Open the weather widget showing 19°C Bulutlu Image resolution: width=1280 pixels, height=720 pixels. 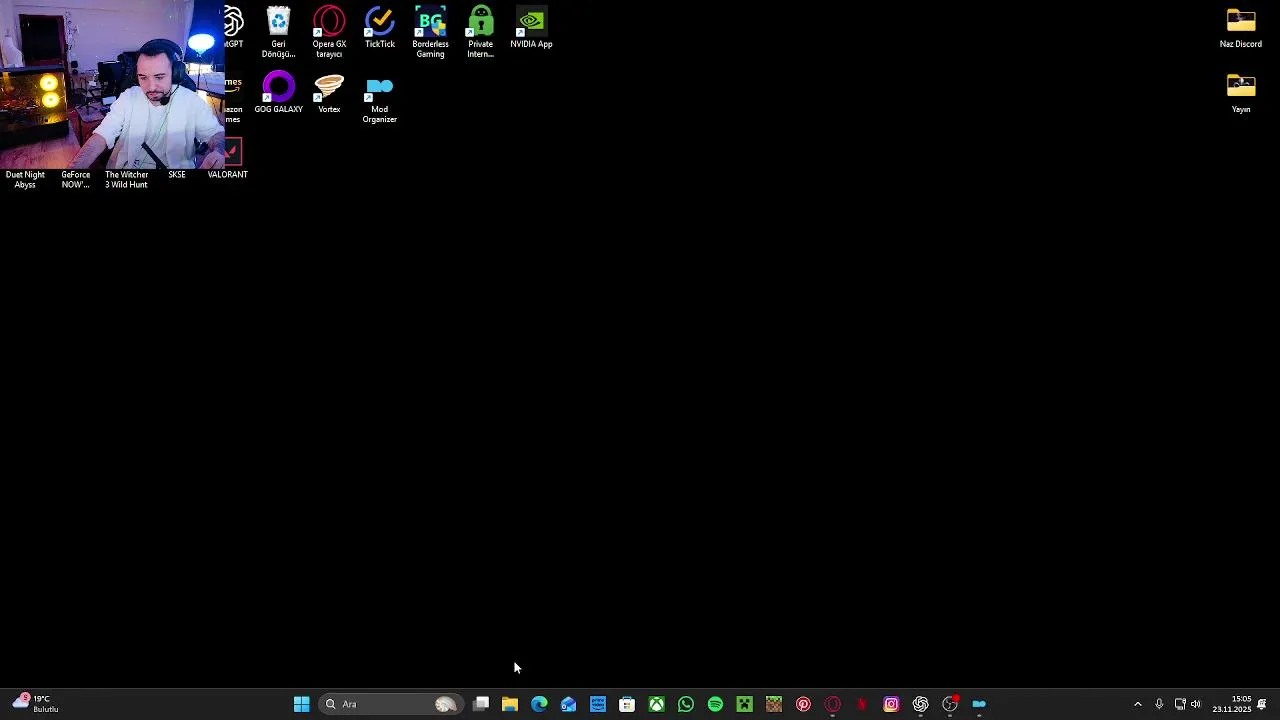(x=35, y=704)
